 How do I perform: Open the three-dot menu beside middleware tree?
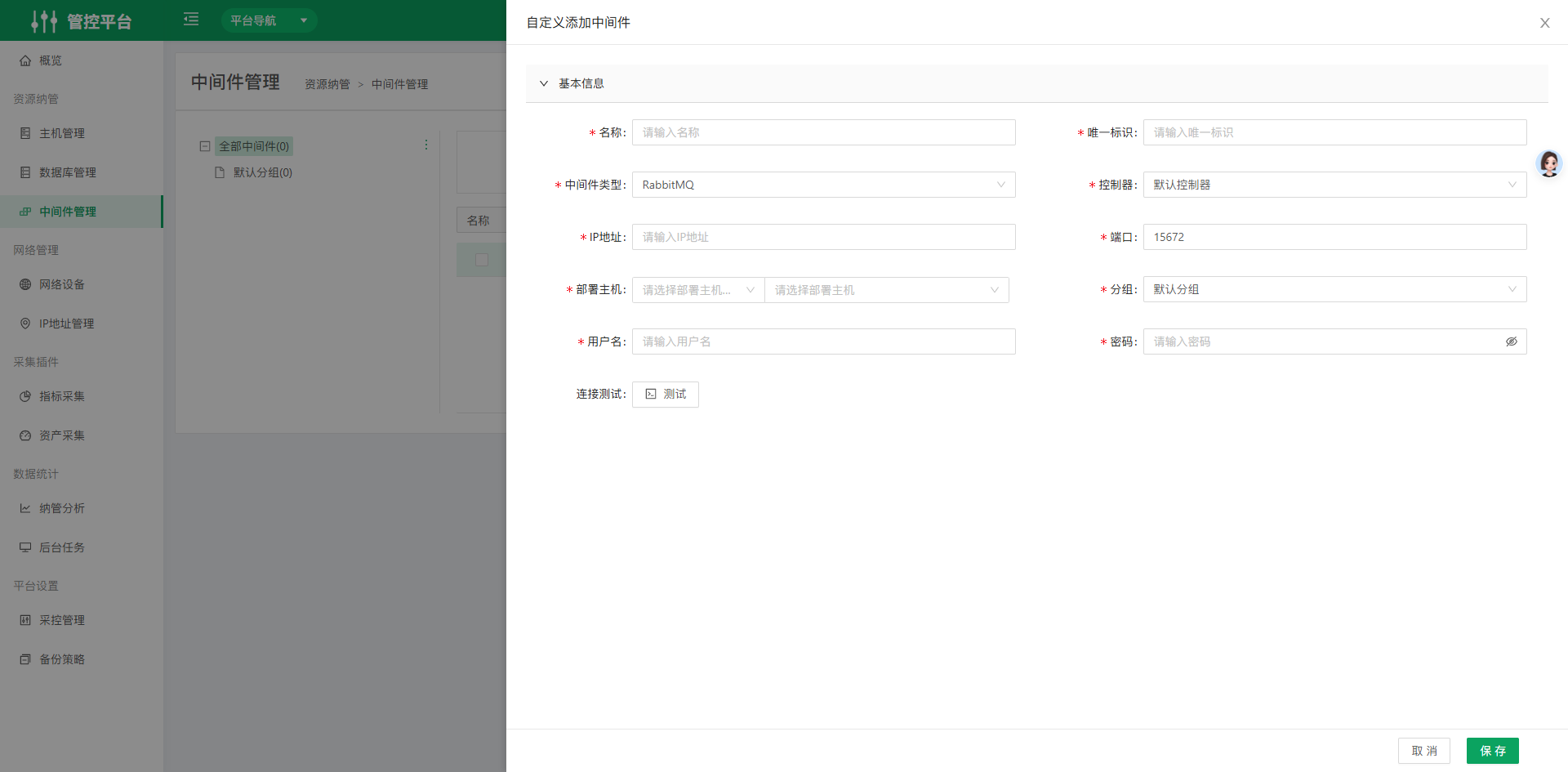pos(426,145)
